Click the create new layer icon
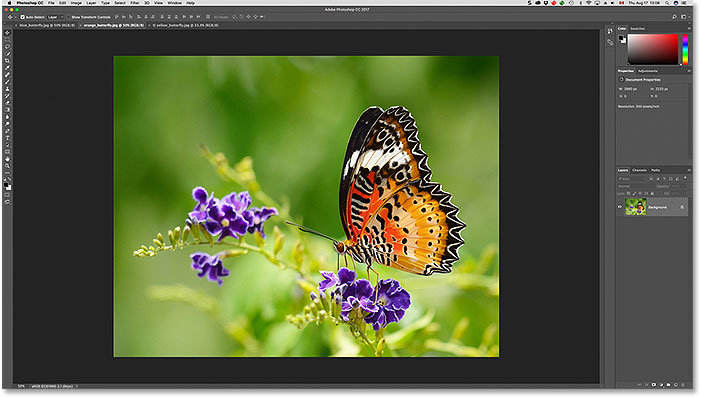Image resolution: width=701 pixels, height=398 pixels. pos(676,385)
